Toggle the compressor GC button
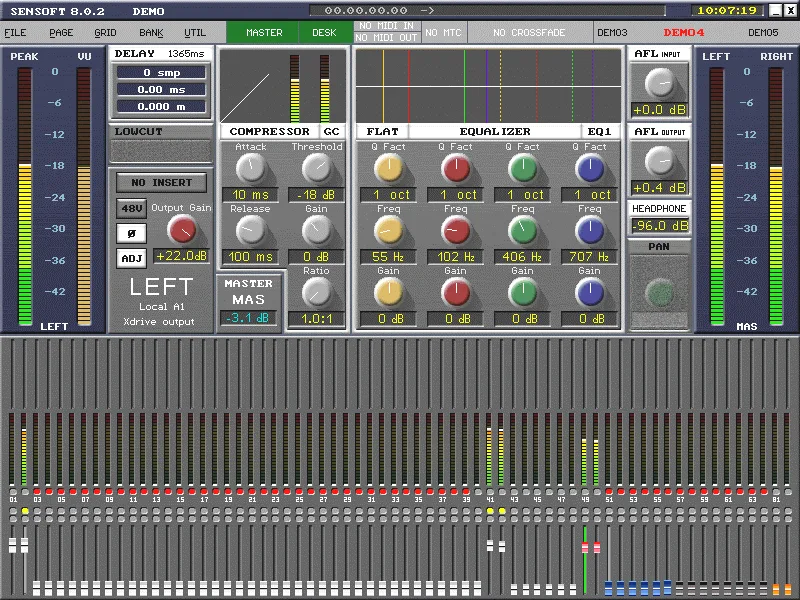 [x=331, y=132]
